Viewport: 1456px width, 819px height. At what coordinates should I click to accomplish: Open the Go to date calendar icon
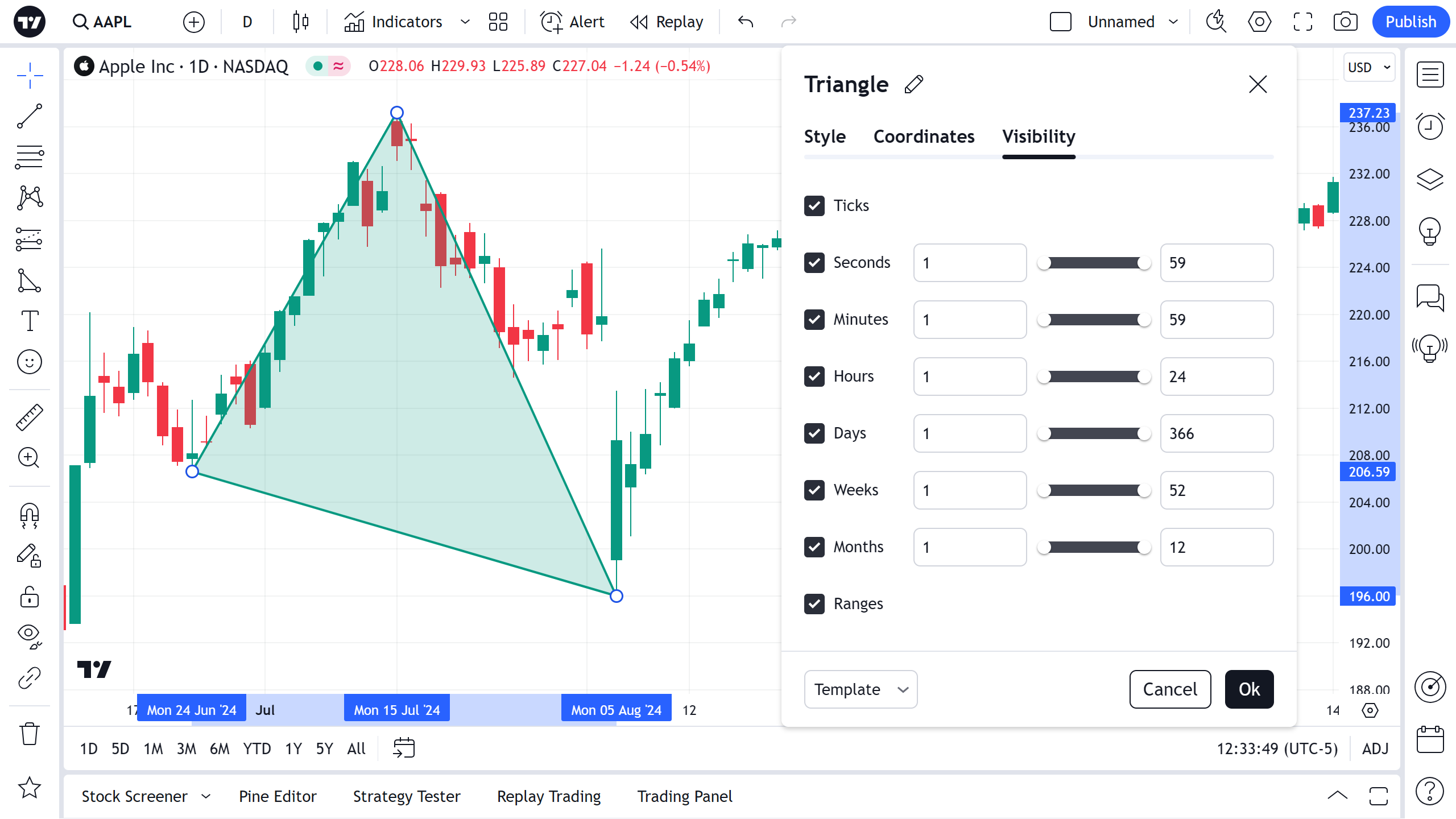404,748
